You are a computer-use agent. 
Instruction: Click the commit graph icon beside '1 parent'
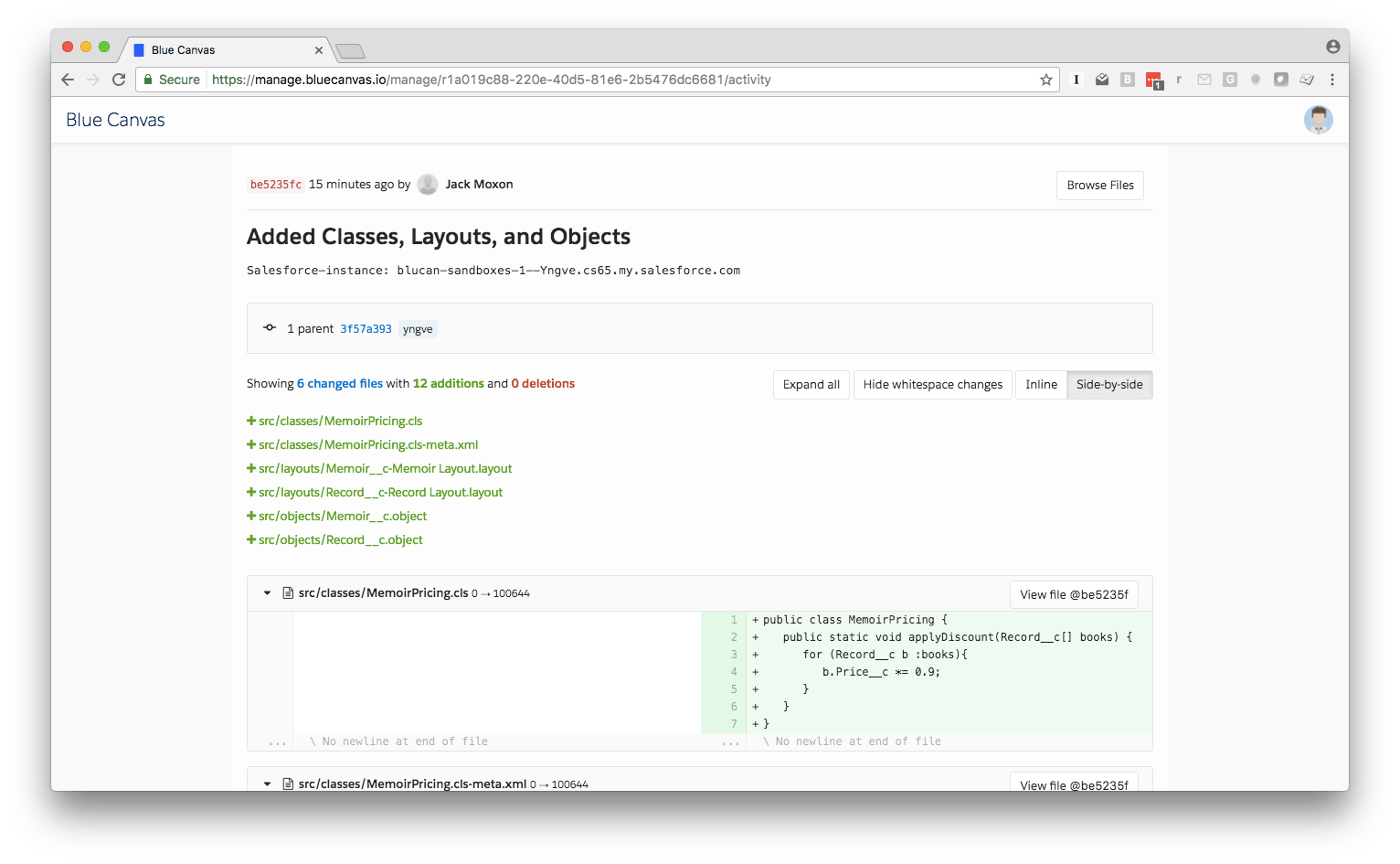(270, 327)
